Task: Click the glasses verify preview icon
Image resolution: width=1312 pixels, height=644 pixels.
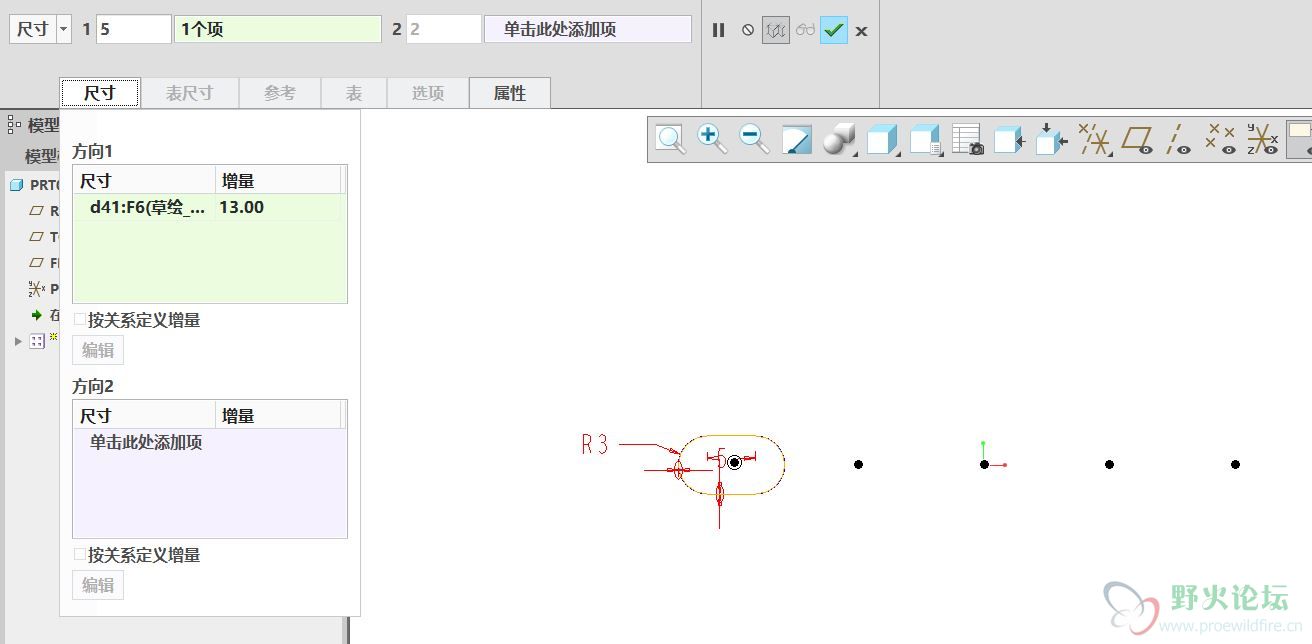Action: [x=806, y=30]
